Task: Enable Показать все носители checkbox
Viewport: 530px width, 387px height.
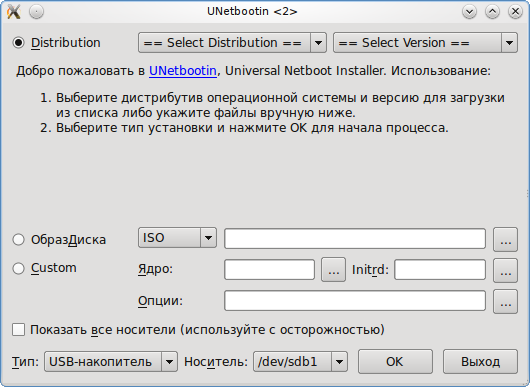Action: click(18, 330)
